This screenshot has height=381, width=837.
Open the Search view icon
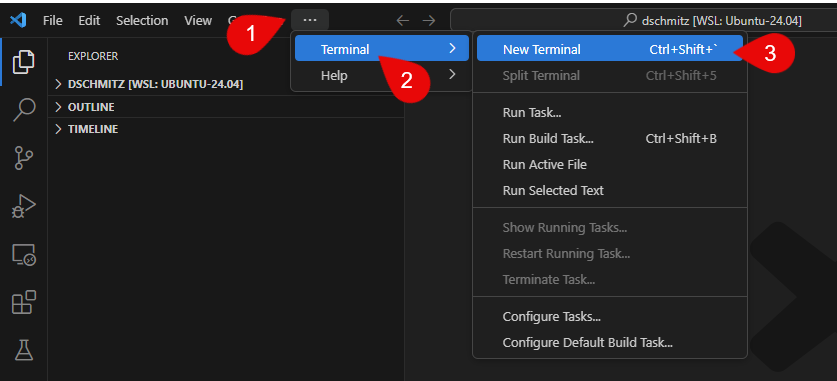[x=23, y=110]
